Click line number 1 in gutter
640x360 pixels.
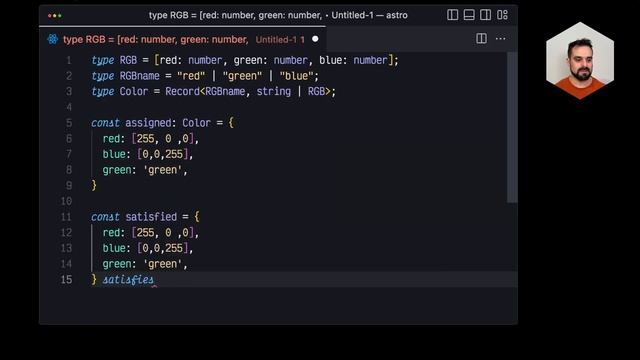point(69,60)
